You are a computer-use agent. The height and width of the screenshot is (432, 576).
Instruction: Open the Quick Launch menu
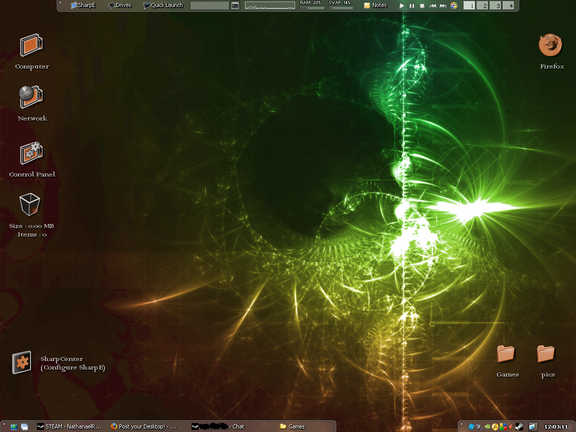163,5
